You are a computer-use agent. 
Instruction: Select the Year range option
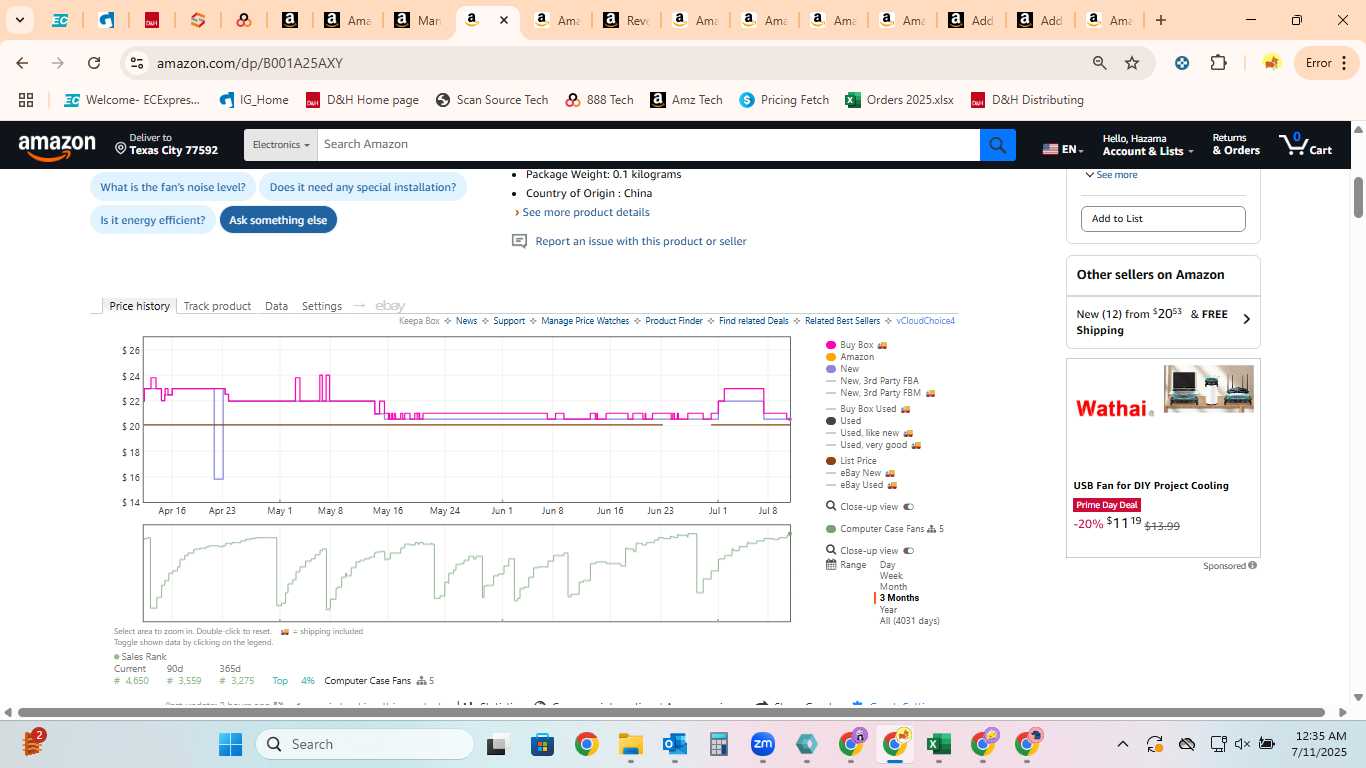point(888,610)
